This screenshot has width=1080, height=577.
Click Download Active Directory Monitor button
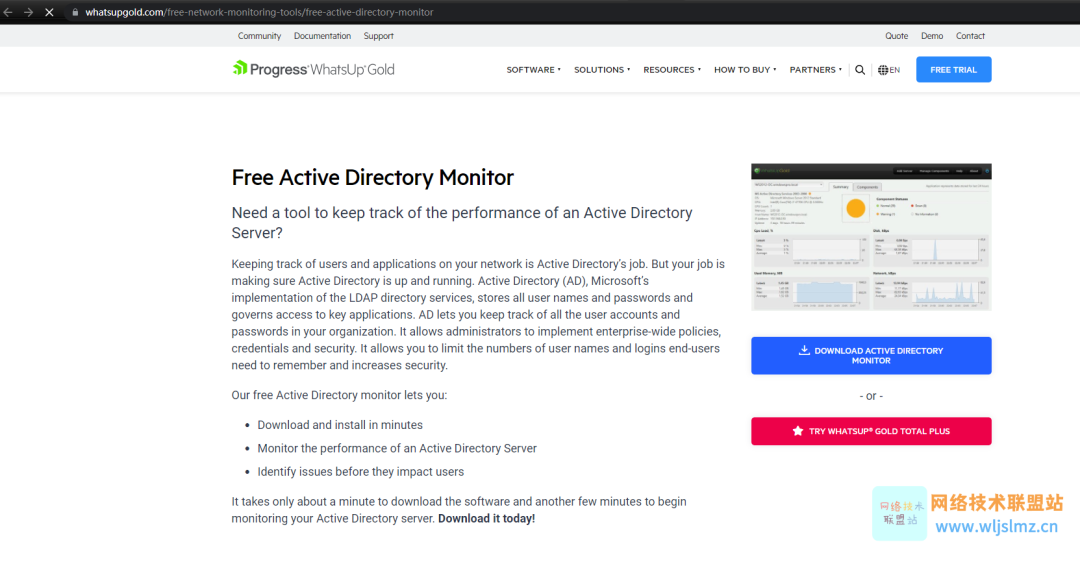(871, 355)
